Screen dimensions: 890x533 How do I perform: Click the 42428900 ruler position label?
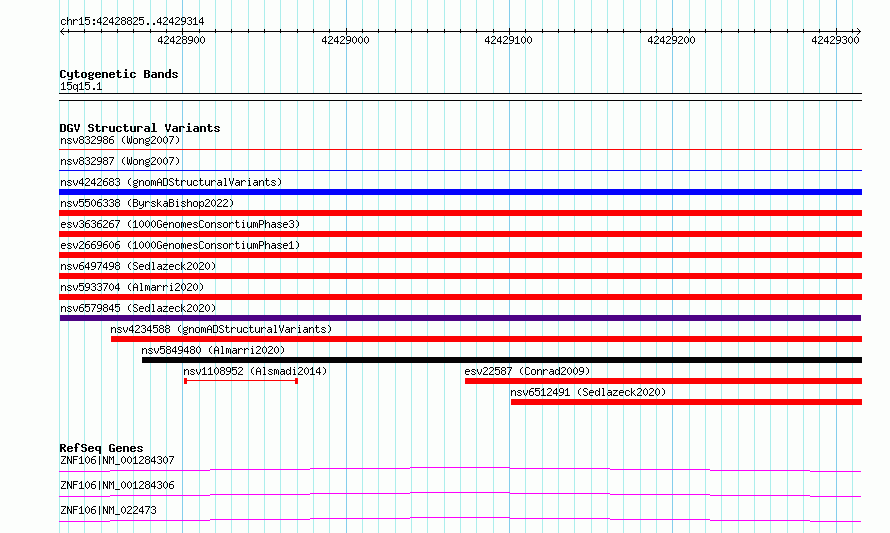(x=181, y=40)
